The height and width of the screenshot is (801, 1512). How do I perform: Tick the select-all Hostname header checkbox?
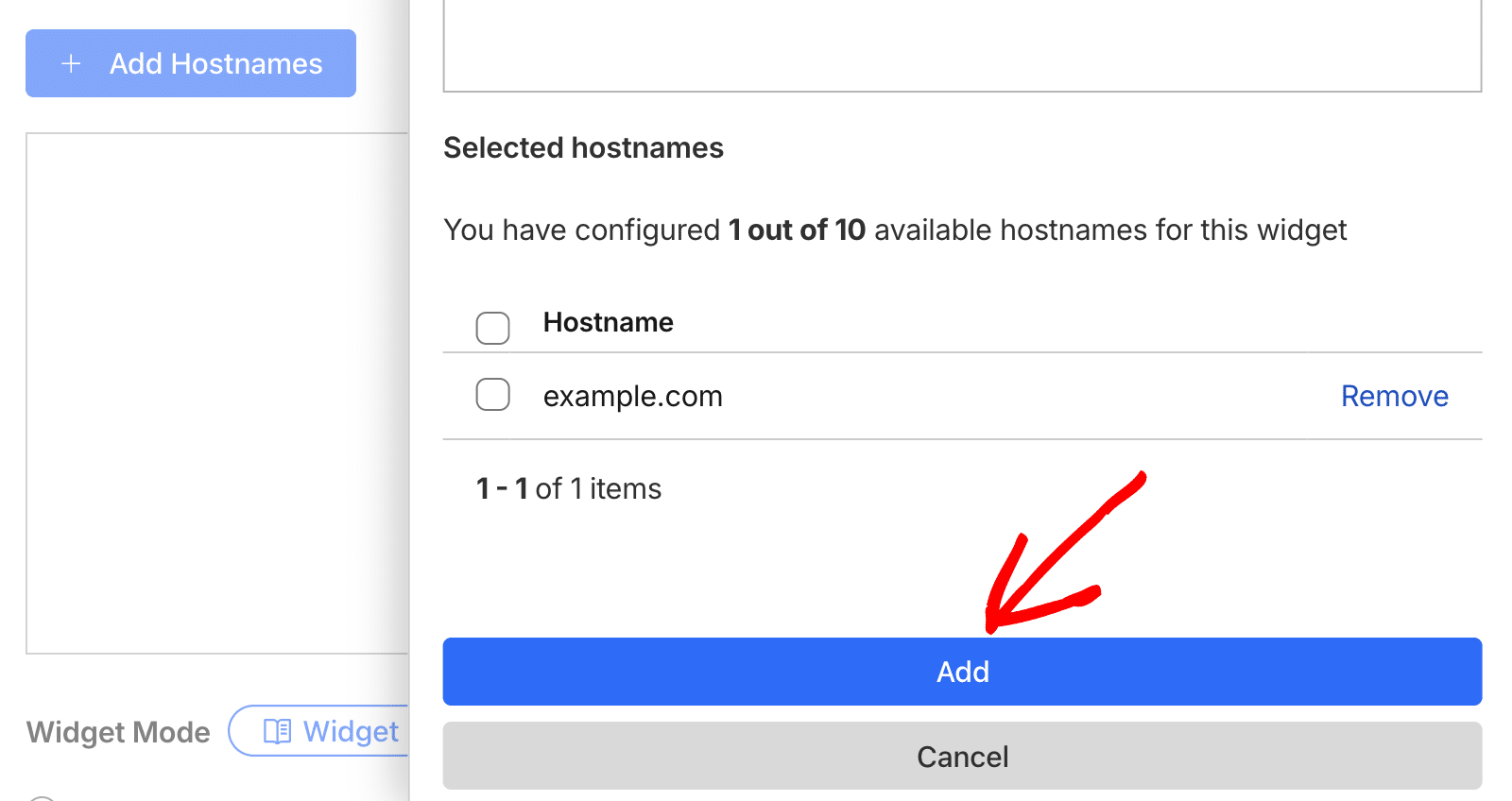pyautogui.click(x=492, y=328)
